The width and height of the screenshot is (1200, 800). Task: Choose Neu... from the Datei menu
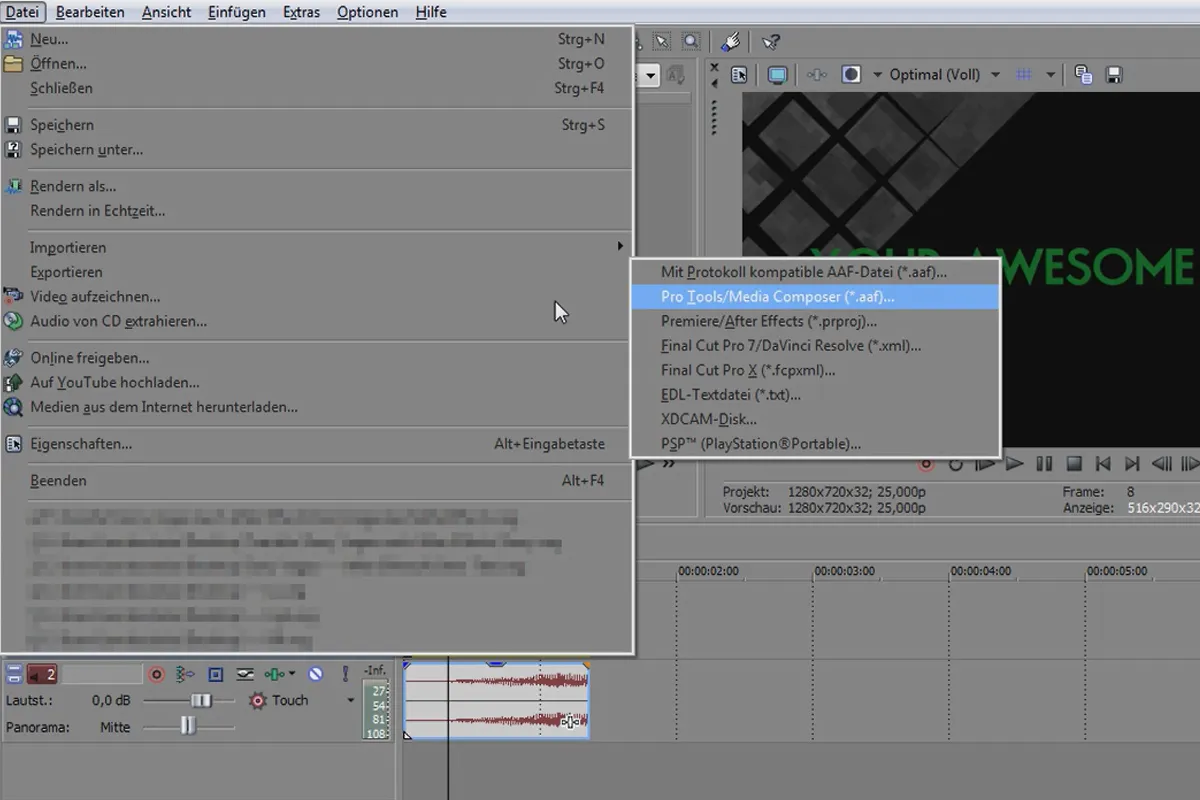click(x=317, y=40)
